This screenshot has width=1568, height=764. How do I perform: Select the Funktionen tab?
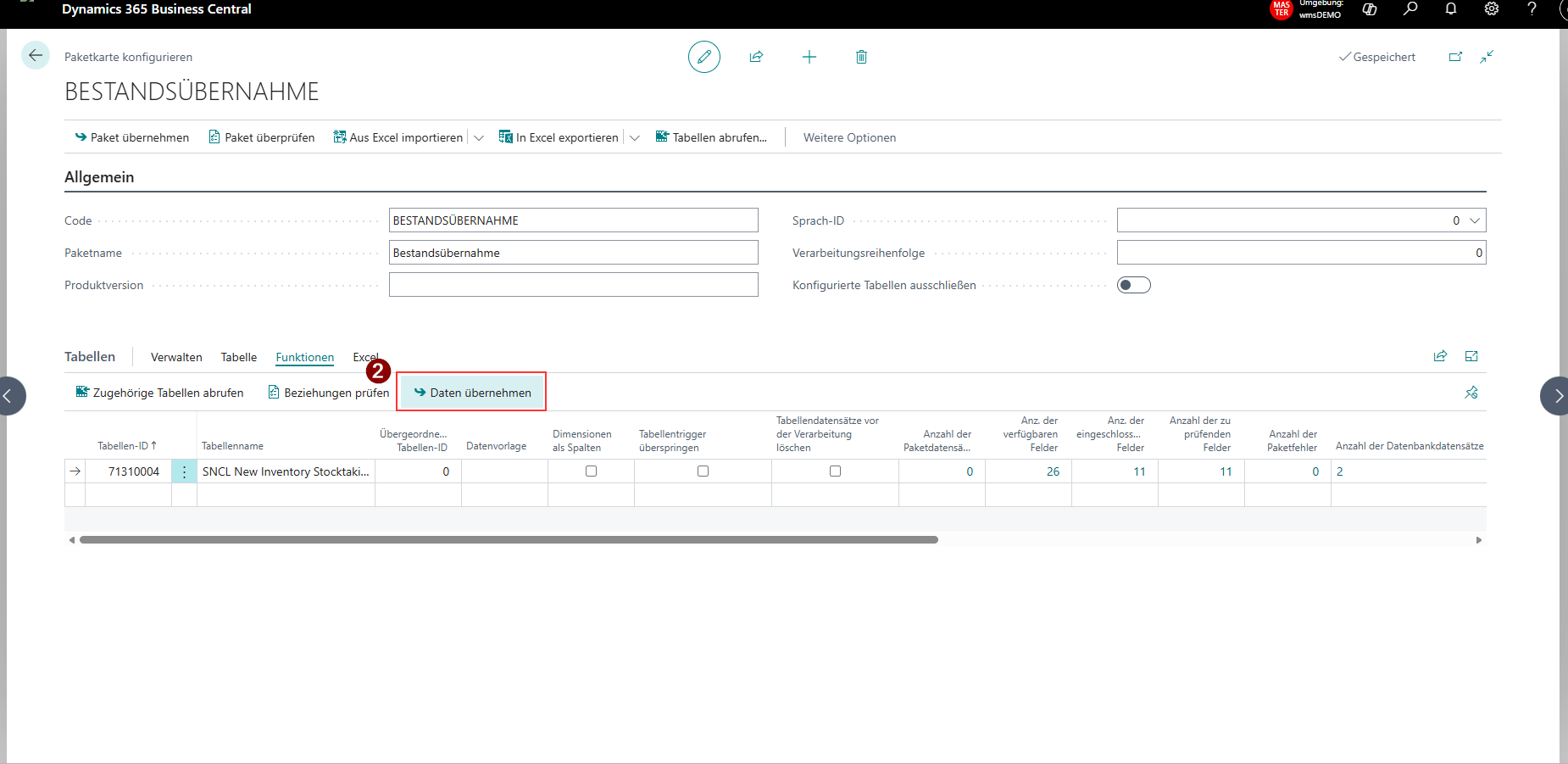[305, 357]
